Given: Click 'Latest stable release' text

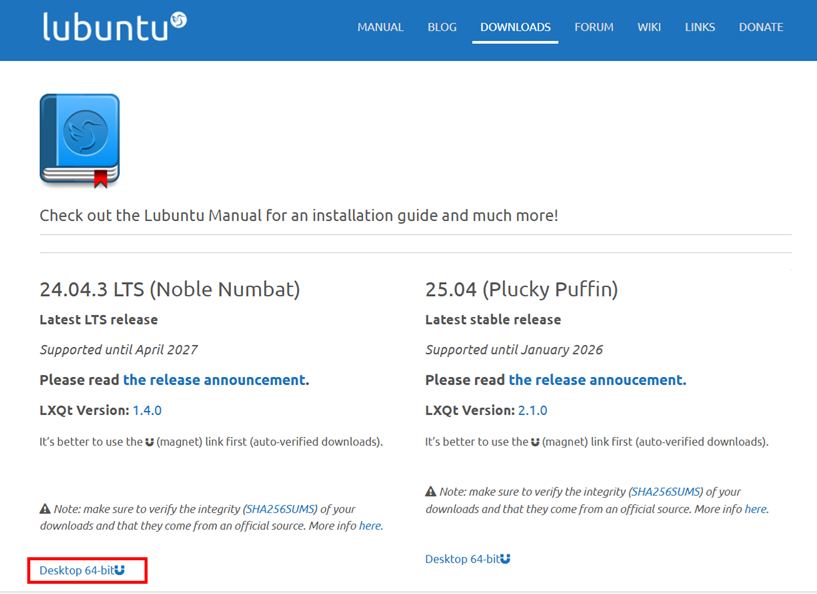Looking at the screenshot, I should tap(493, 319).
